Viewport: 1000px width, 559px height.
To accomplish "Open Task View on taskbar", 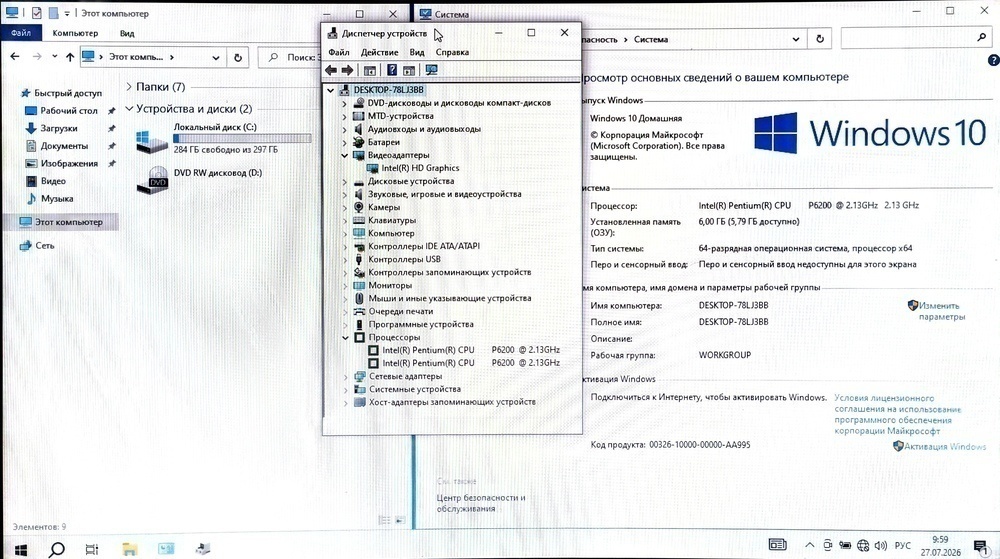I will 92,549.
